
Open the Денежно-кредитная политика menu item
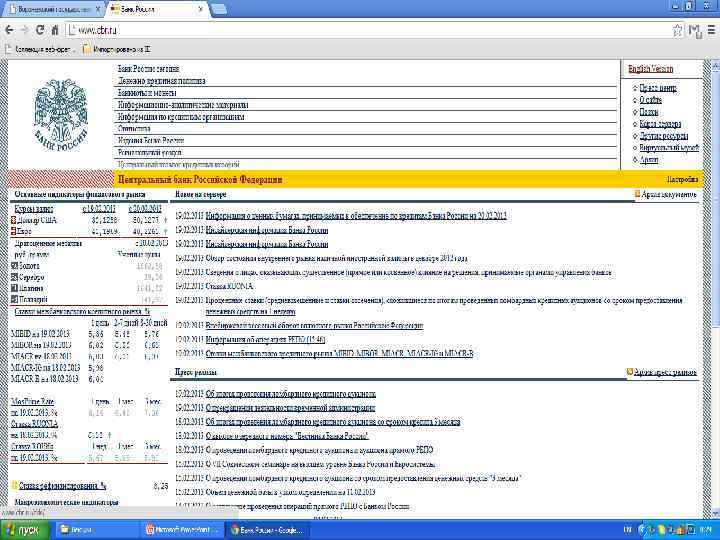pyautogui.click(x=162, y=81)
